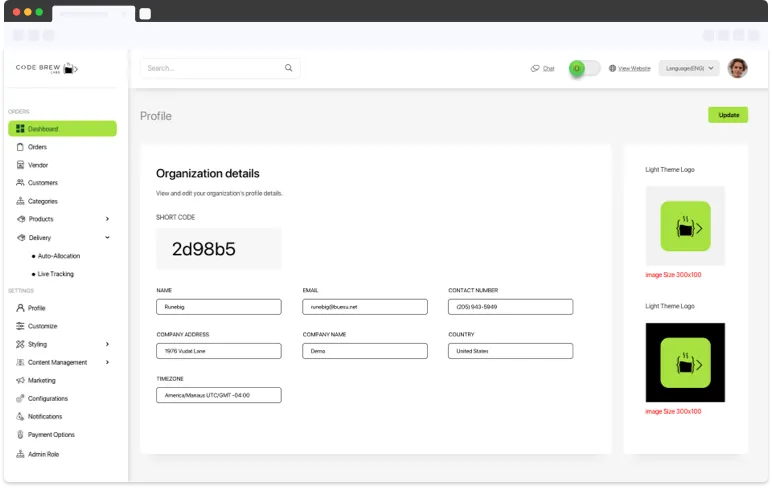The height and width of the screenshot is (488, 772).
Task: Click the short code 2d98b5
Action: point(204,249)
